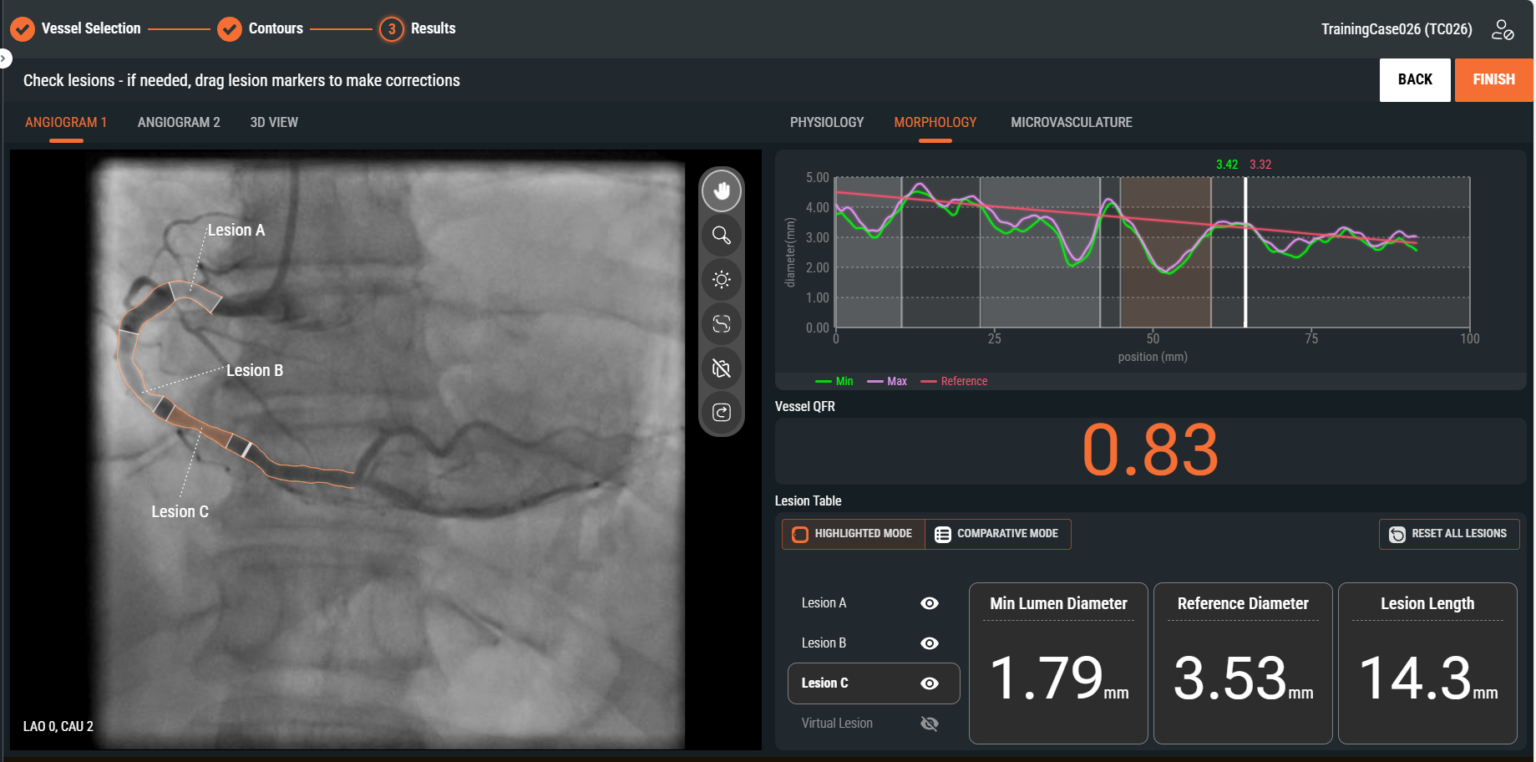Open the user profile icon
Image resolution: width=1536 pixels, height=762 pixels.
pos(1502,30)
